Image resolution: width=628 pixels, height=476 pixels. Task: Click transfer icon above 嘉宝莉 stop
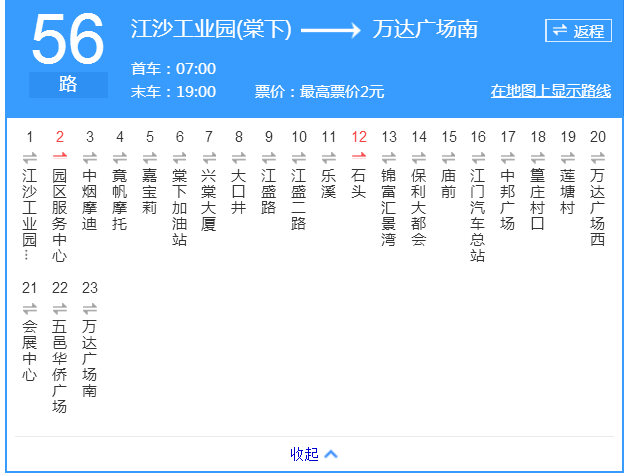point(150,158)
